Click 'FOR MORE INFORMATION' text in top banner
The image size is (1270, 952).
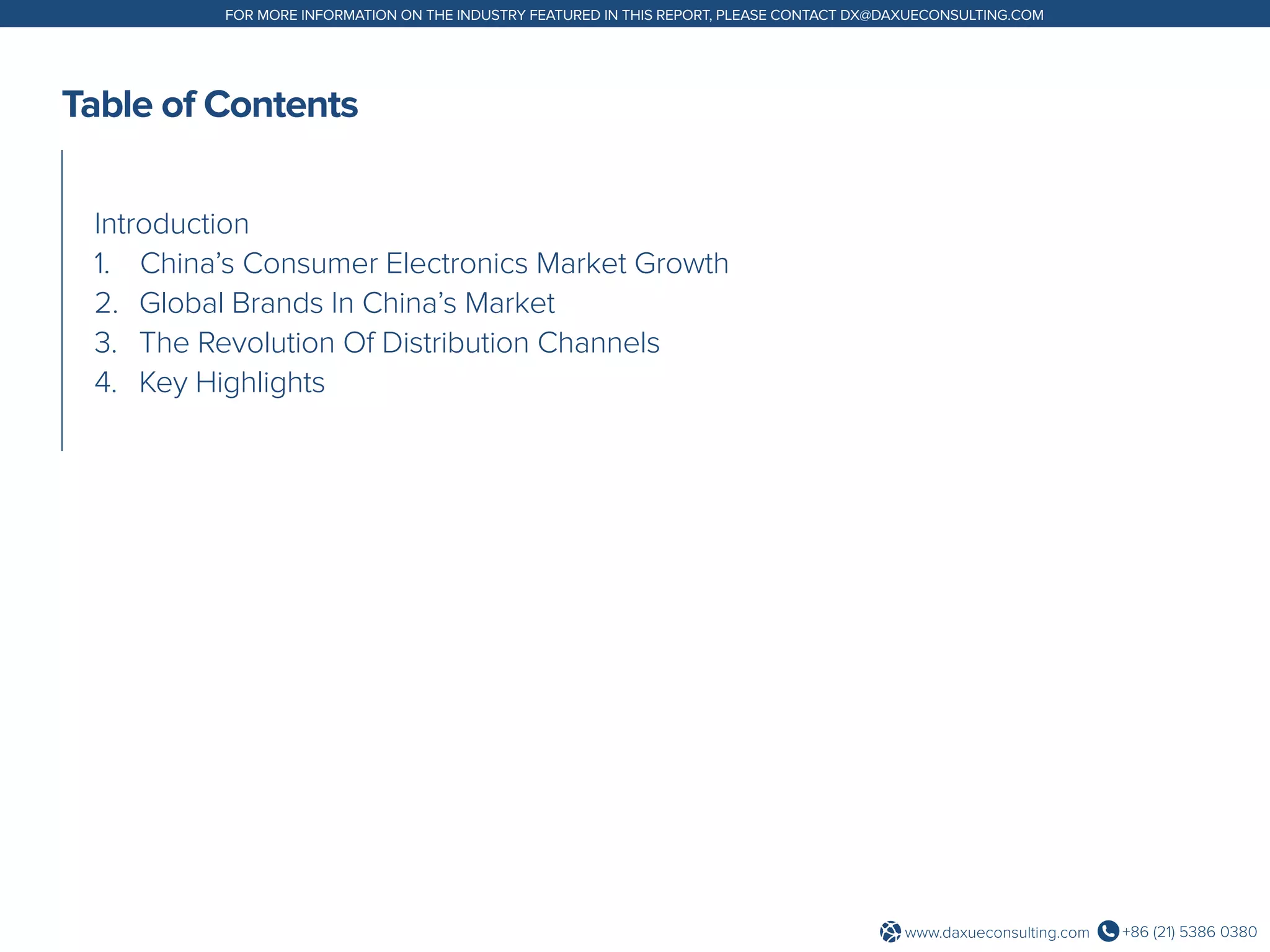[311, 15]
